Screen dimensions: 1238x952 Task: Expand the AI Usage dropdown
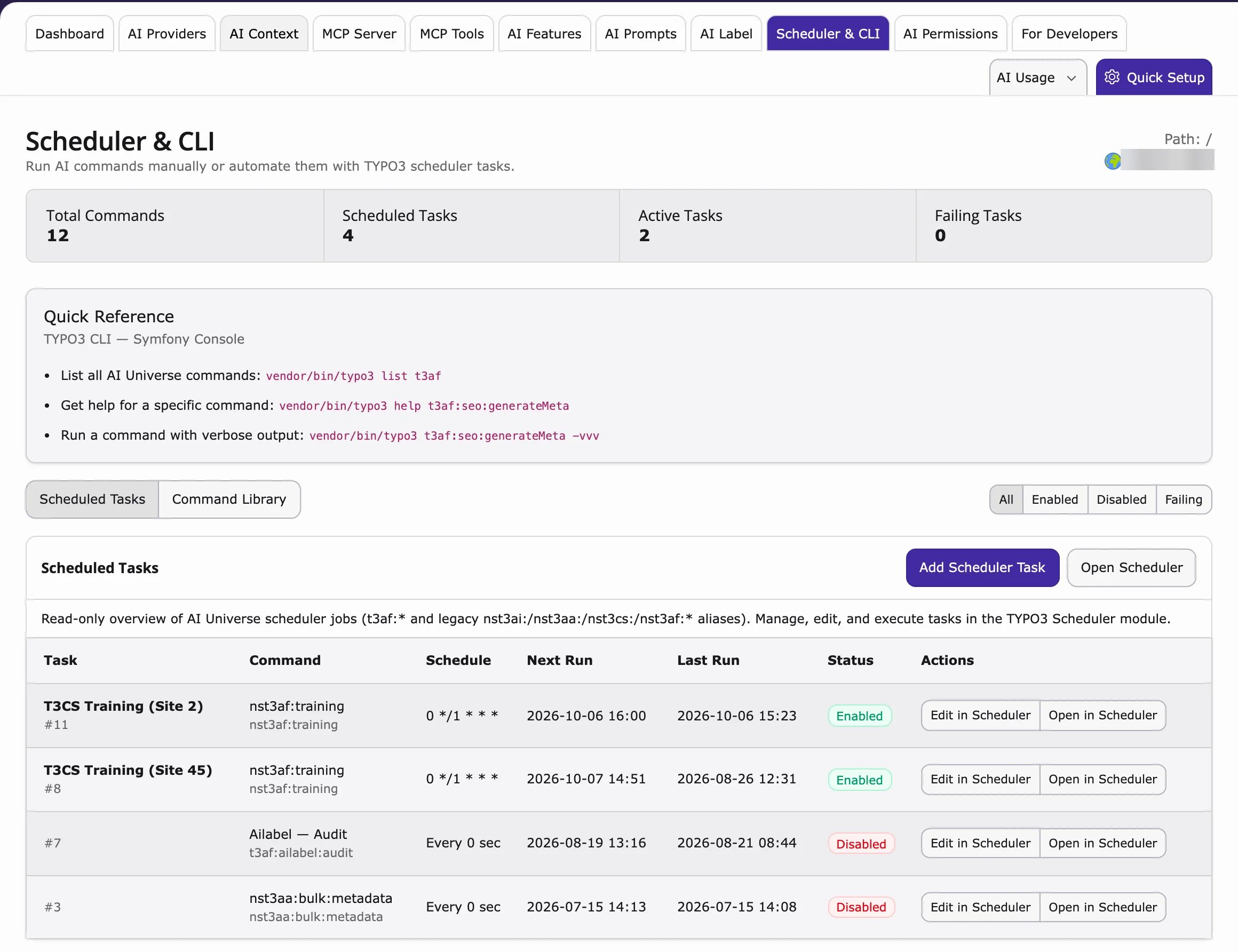[1037, 77]
